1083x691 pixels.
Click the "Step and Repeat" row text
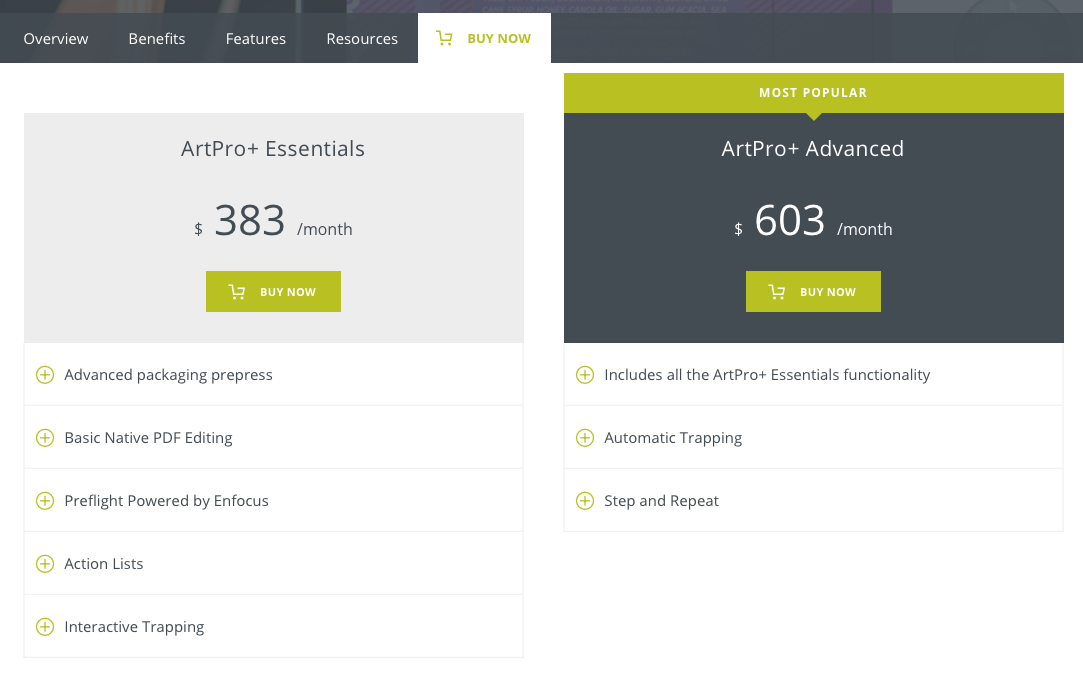click(662, 501)
